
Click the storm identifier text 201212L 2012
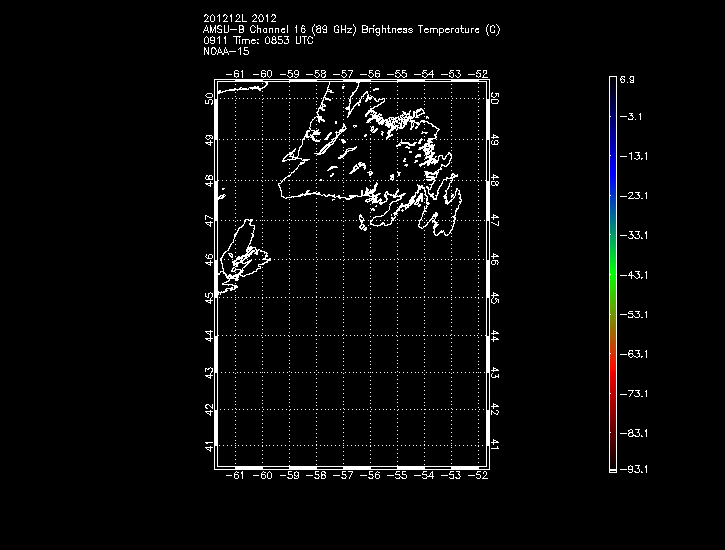pyautogui.click(x=239, y=19)
